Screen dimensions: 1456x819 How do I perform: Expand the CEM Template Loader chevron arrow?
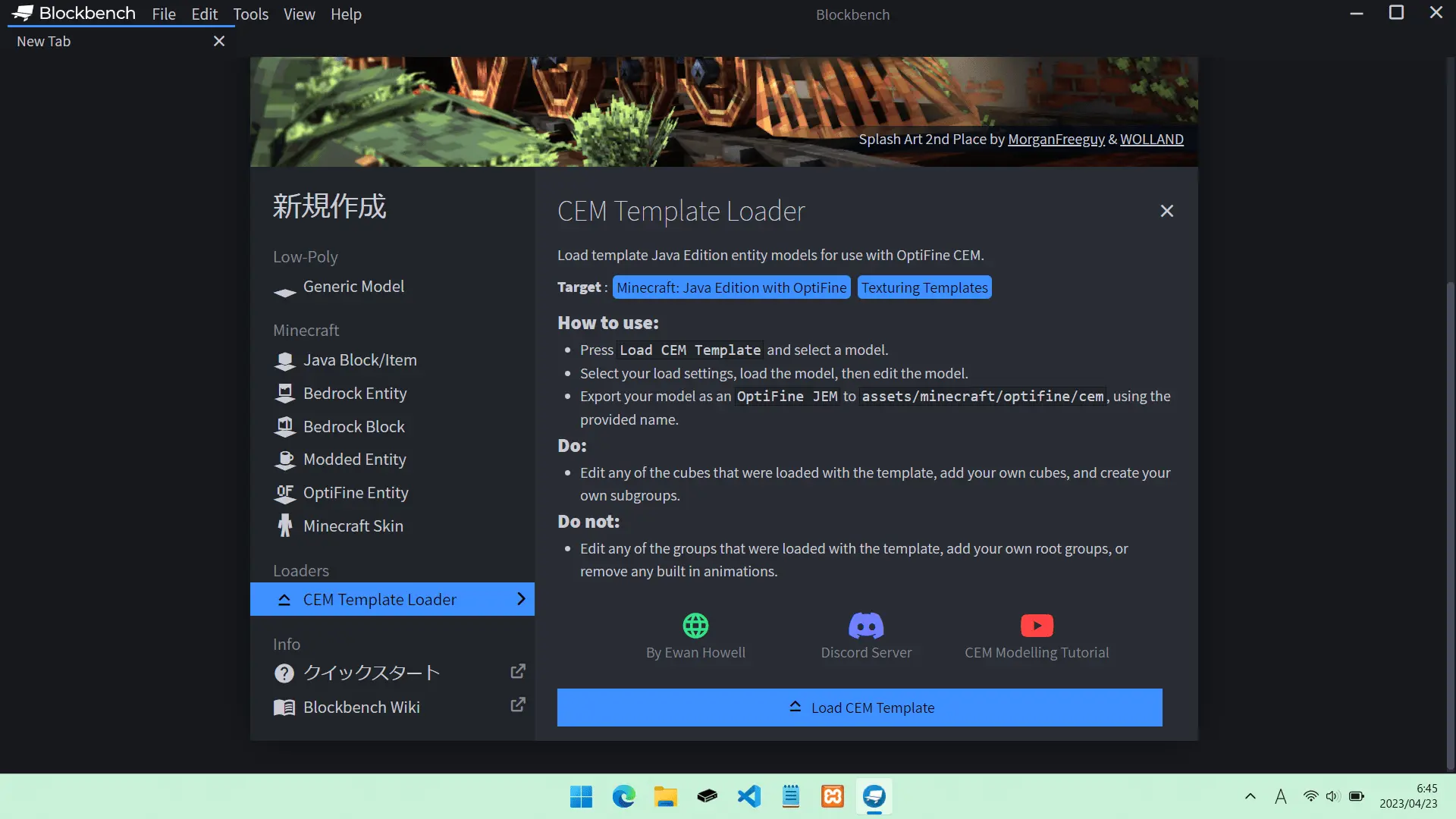pos(521,599)
